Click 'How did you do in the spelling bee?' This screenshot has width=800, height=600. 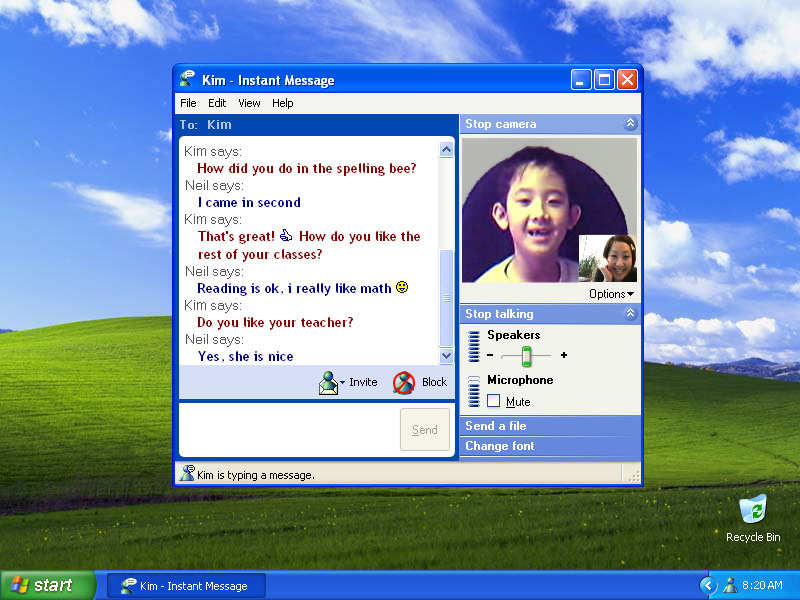click(307, 168)
